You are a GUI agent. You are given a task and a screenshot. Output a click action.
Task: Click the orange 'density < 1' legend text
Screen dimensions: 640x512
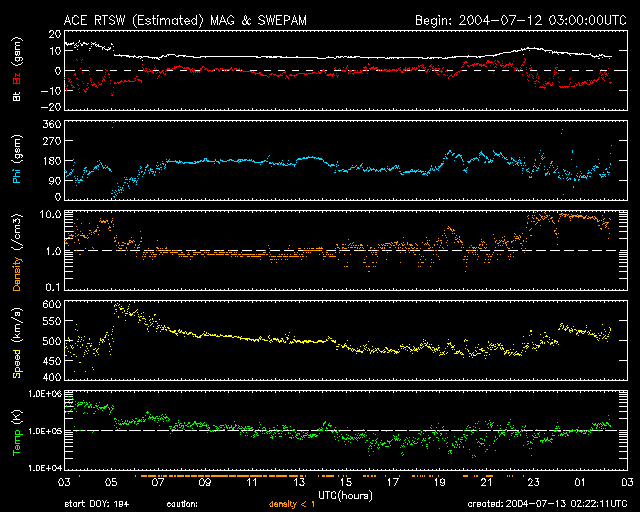(292, 504)
